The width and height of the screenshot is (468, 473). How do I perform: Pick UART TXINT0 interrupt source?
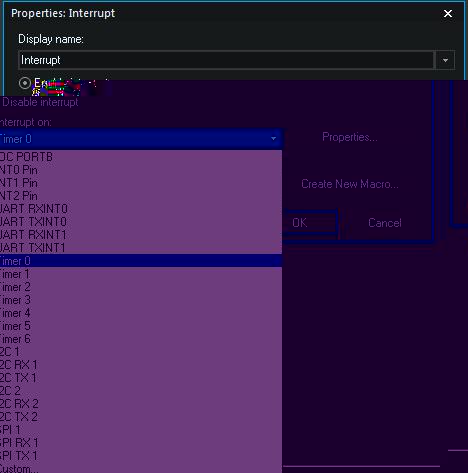pyautogui.click(x=141, y=222)
